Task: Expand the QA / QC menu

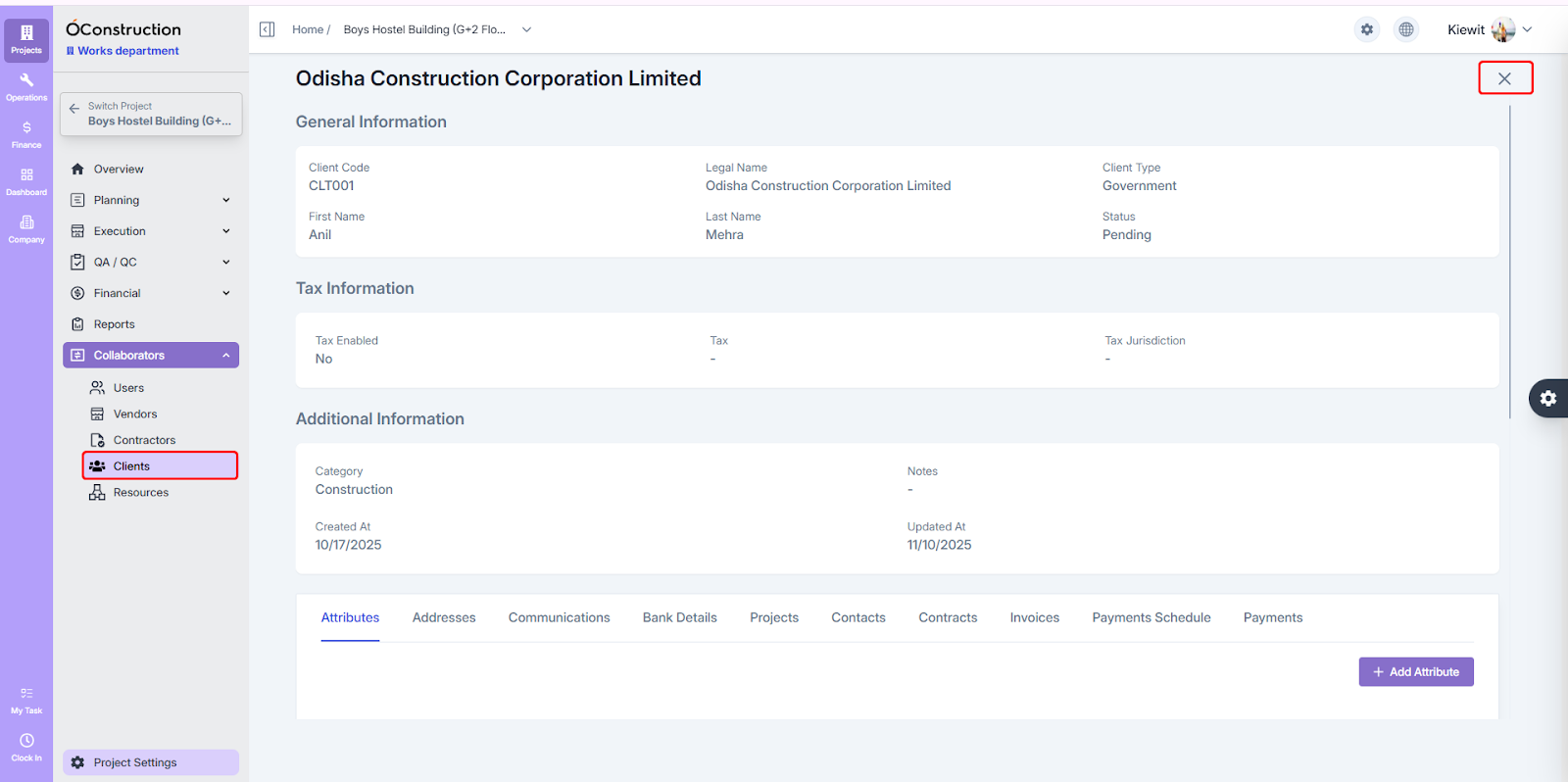Action: click(151, 263)
